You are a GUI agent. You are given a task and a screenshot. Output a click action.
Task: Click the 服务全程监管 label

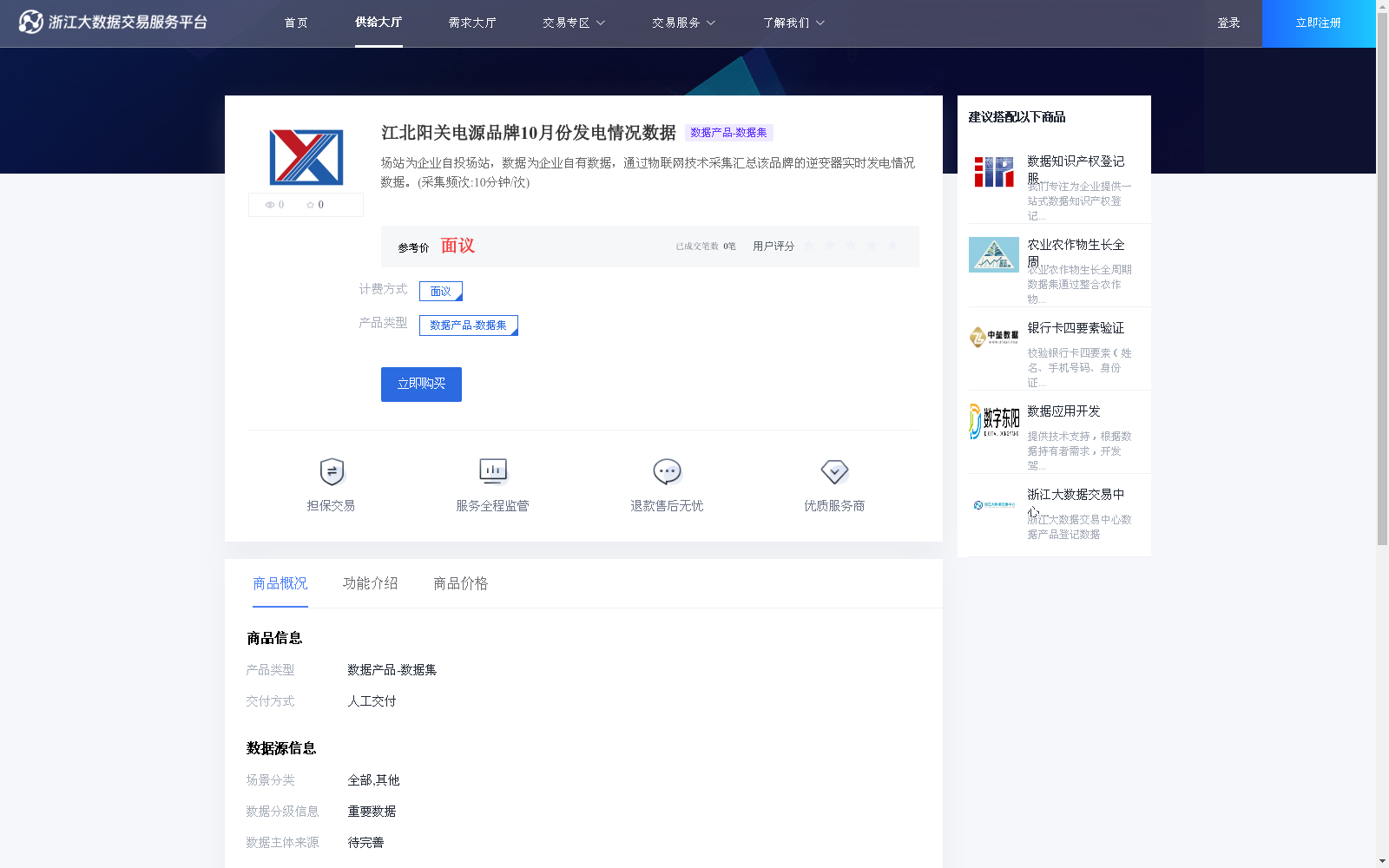pyautogui.click(x=492, y=506)
